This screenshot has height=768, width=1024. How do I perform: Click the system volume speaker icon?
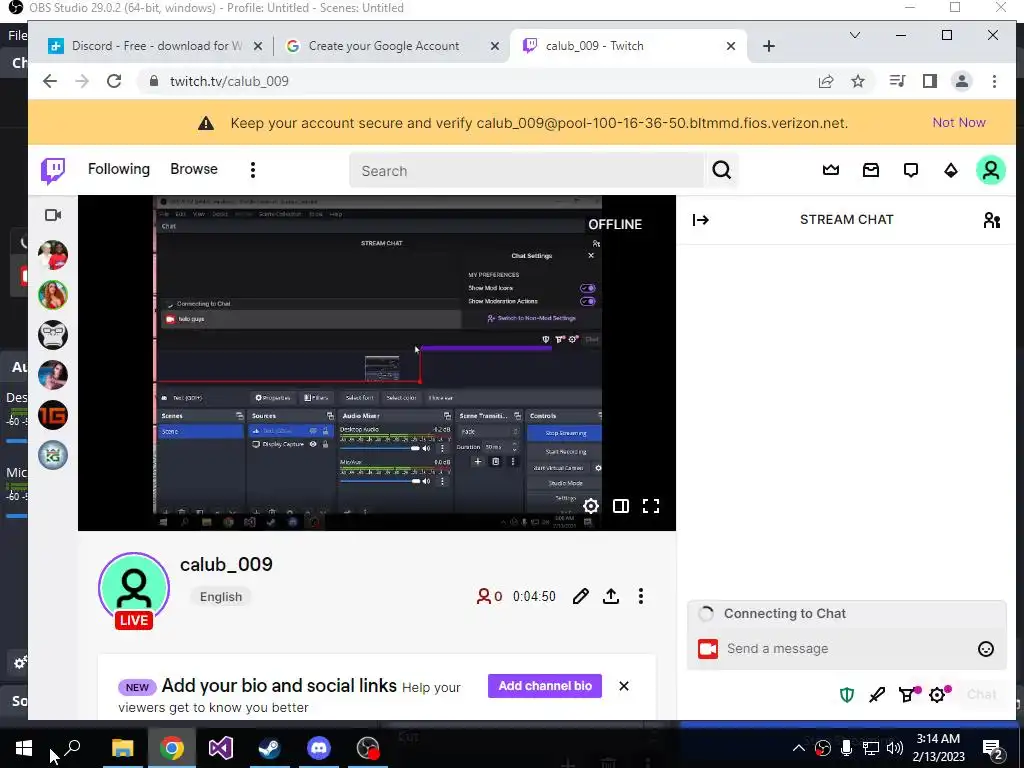895,748
